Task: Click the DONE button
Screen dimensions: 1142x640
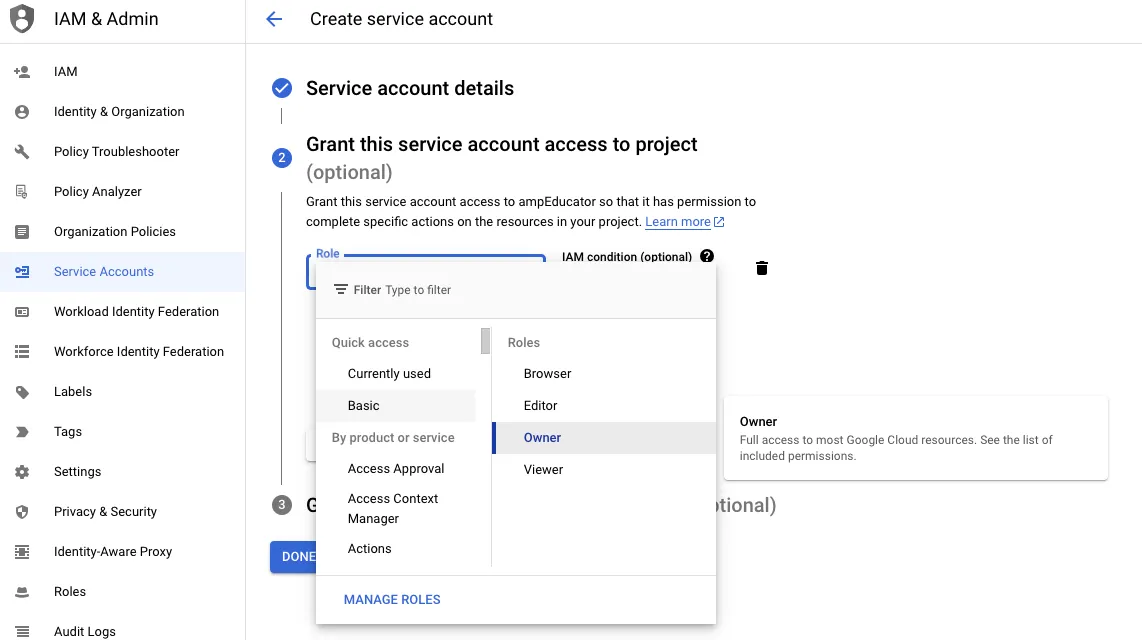Action: 294,557
